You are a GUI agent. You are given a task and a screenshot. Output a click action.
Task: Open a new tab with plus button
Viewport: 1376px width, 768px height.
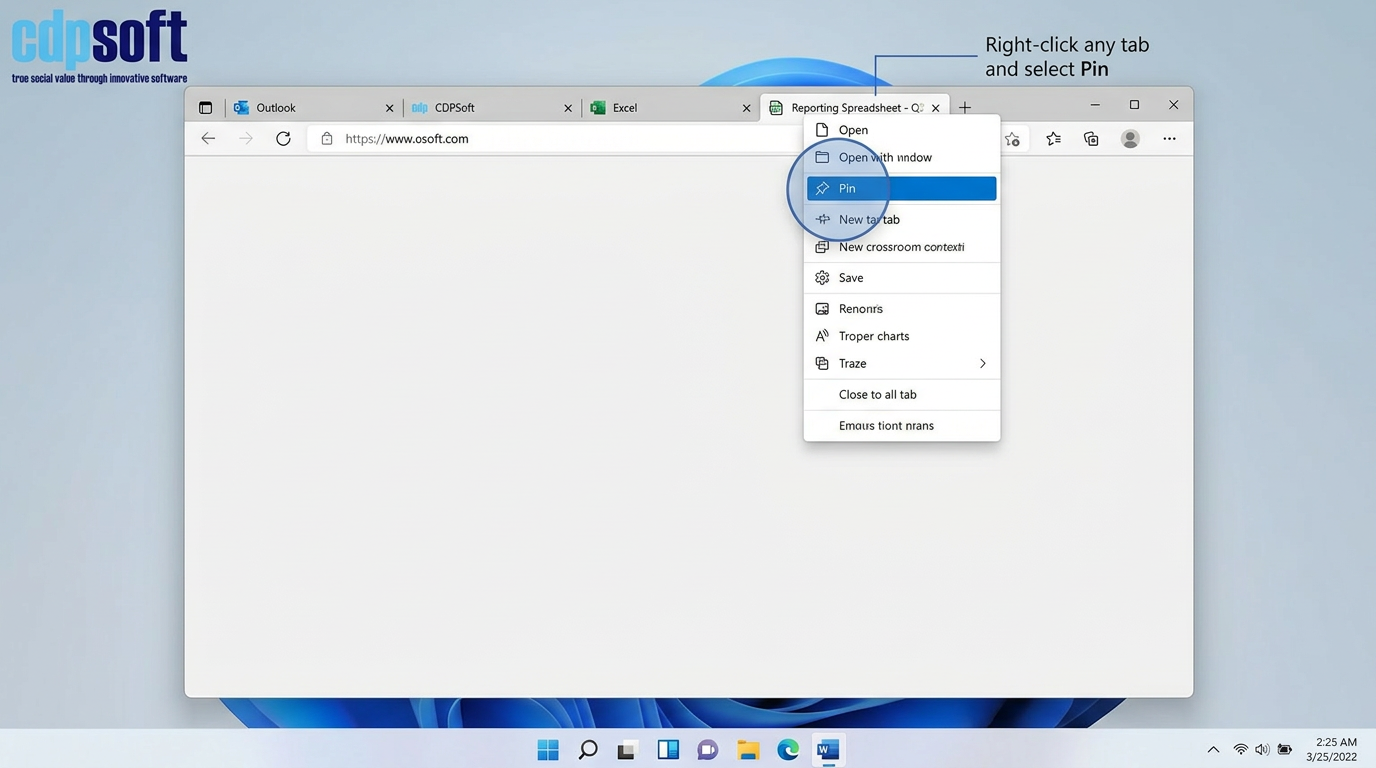coord(964,108)
